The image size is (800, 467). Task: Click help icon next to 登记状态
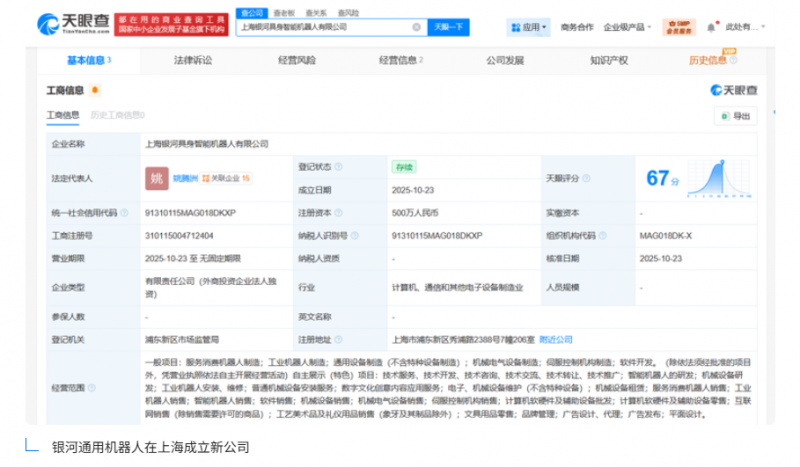[x=338, y=167]
